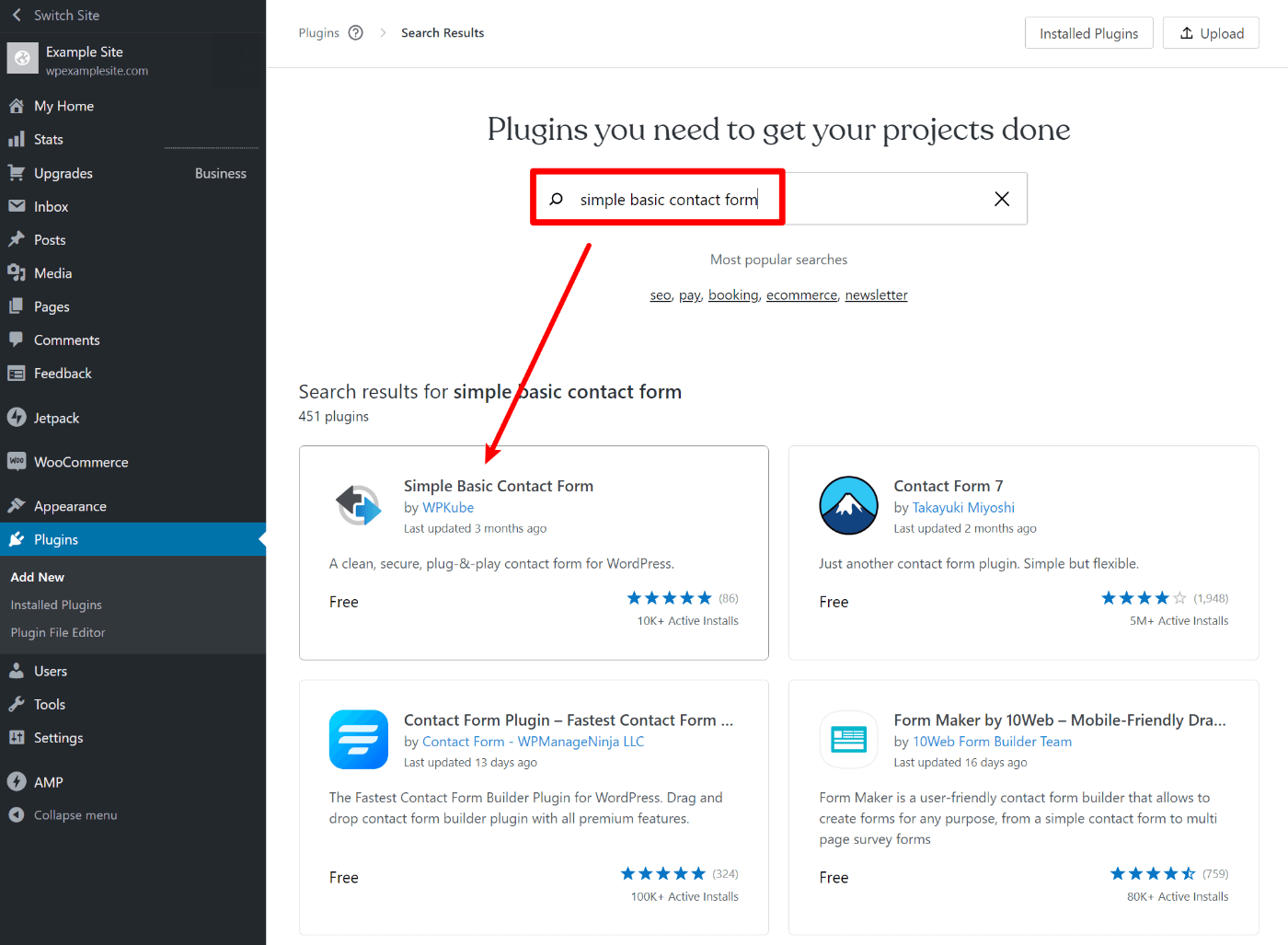The width and height of the screenshot is (1288, 945).
Task: Select the Plugins menu item
Action: coord(132,539)
